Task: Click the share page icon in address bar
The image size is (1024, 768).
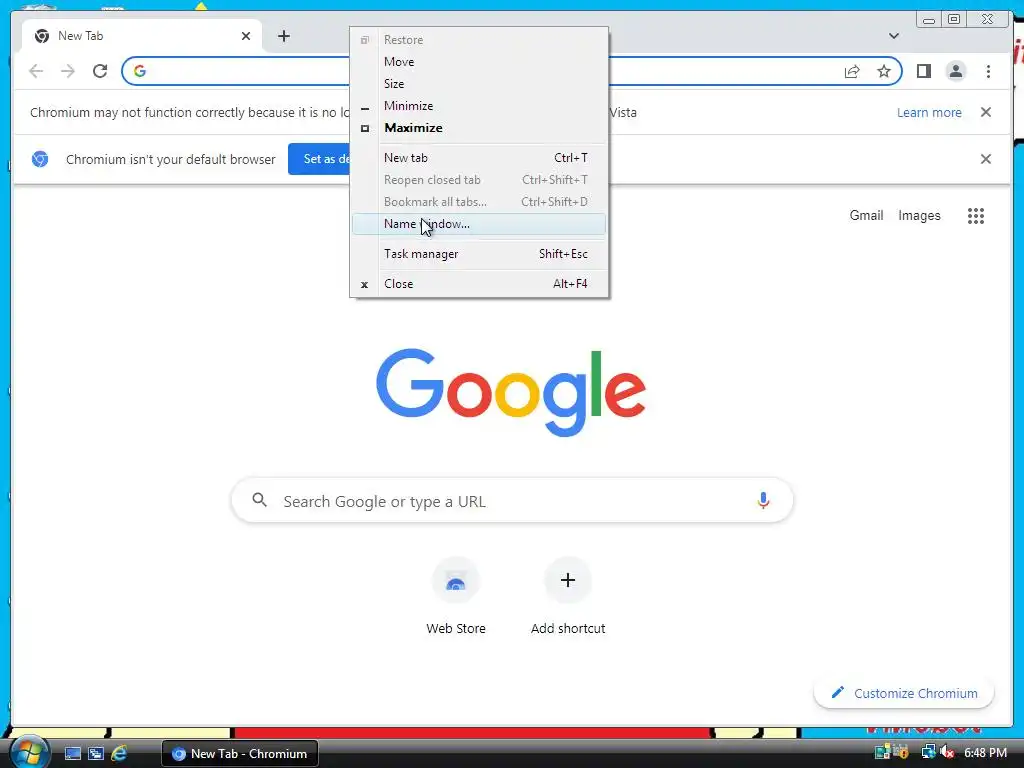Action: (x=852, y=71)
